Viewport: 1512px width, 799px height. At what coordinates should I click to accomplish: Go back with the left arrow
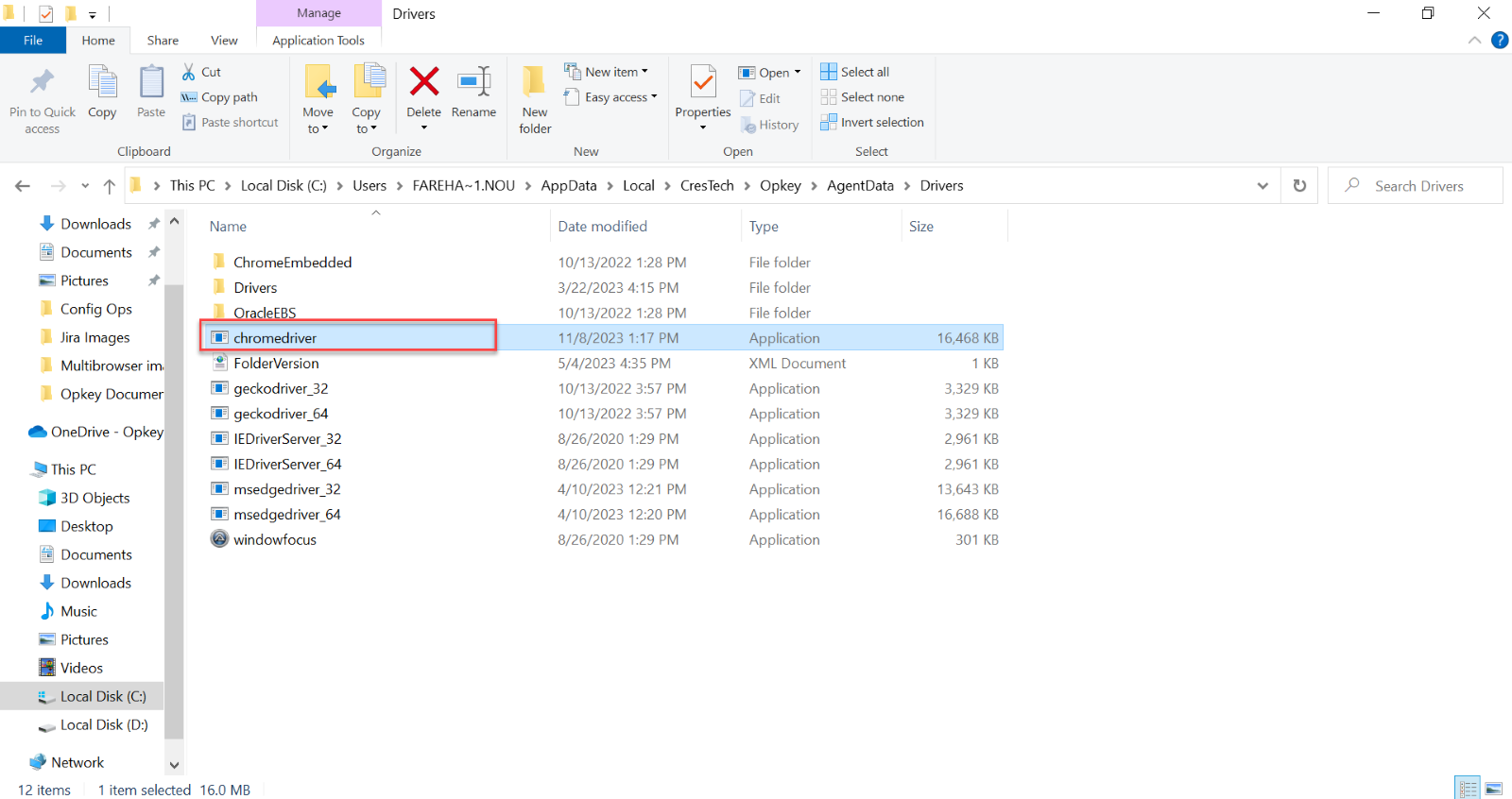pos(23,186)
